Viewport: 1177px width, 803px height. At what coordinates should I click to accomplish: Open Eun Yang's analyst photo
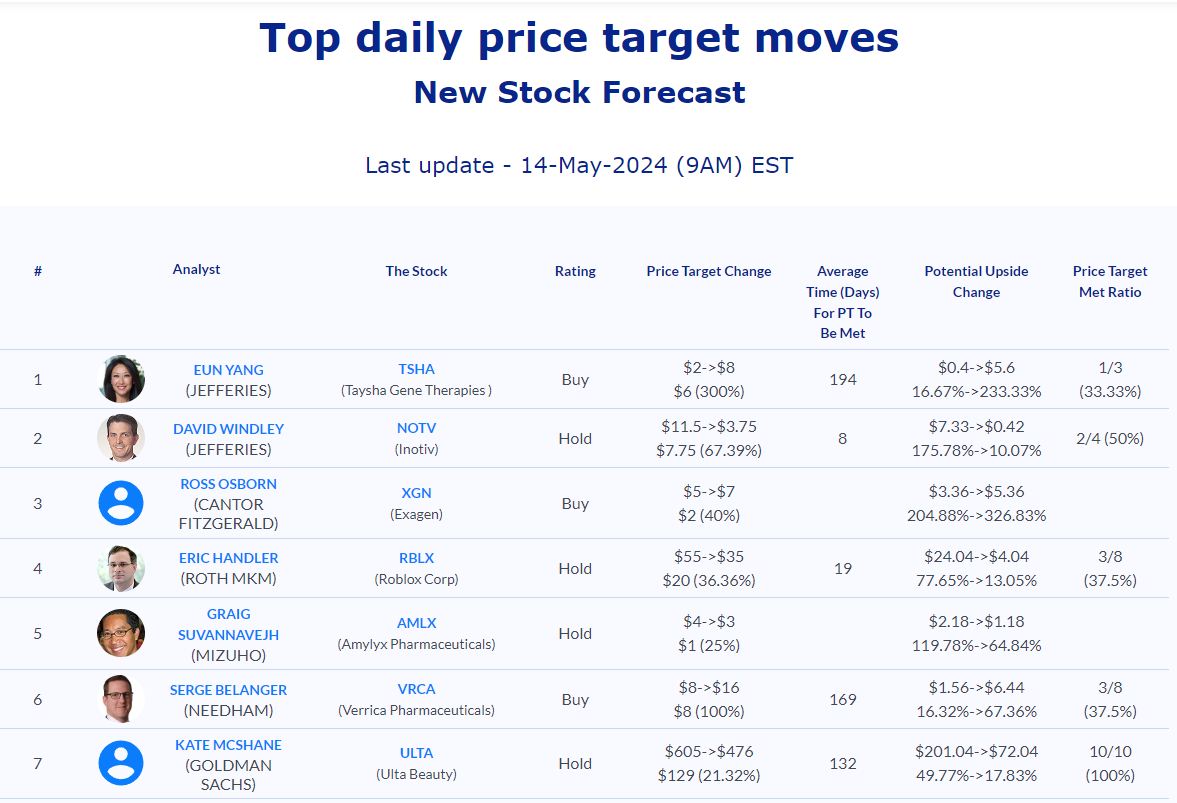point(121,379)
